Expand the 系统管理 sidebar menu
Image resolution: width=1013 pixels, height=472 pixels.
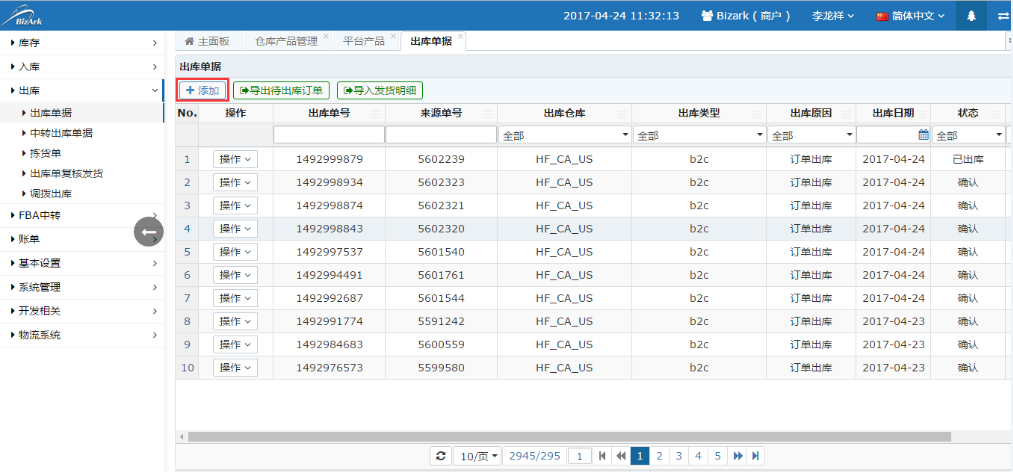(x=83, y=287)
